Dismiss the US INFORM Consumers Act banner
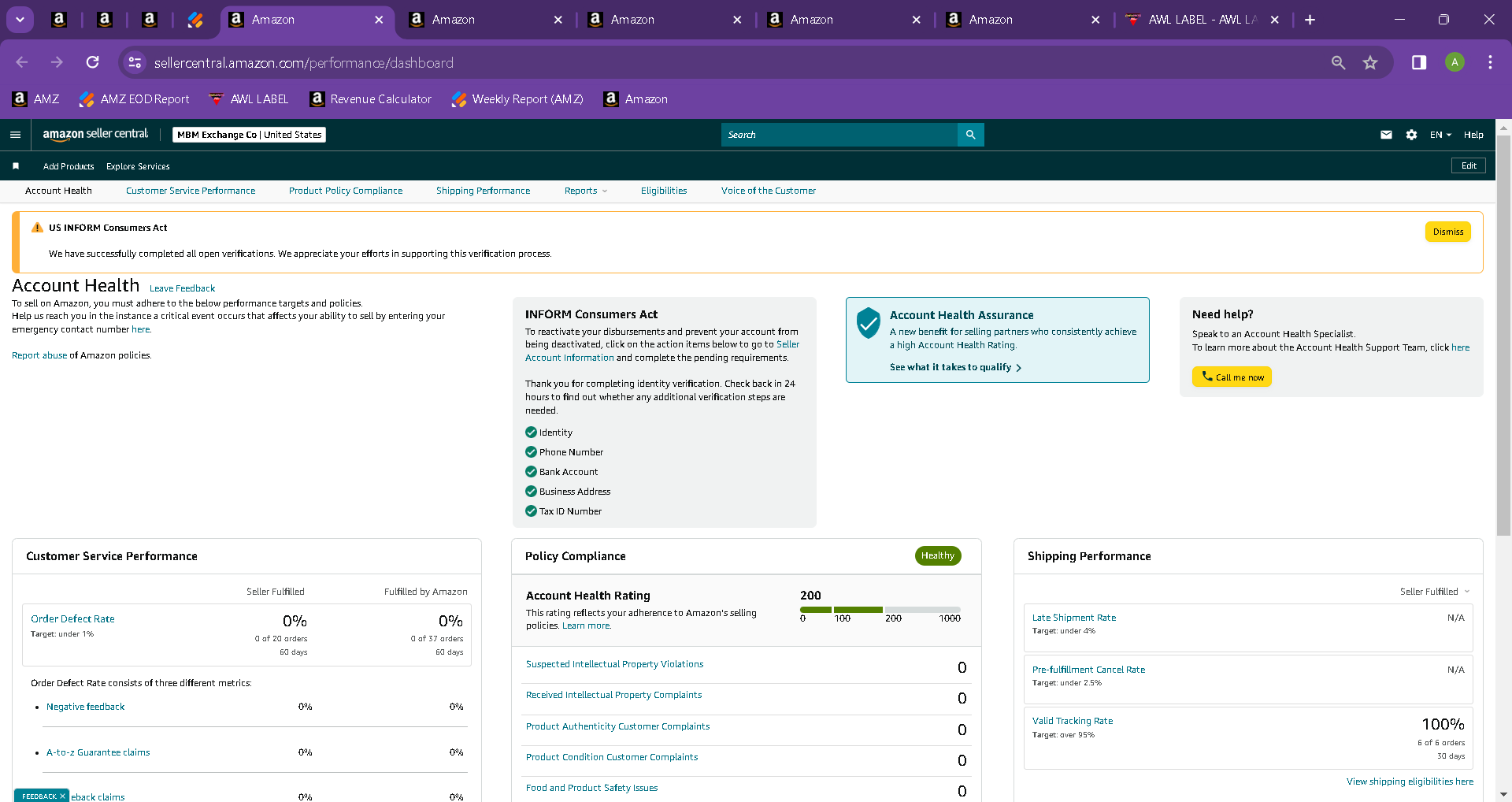 coord(1447,232)
